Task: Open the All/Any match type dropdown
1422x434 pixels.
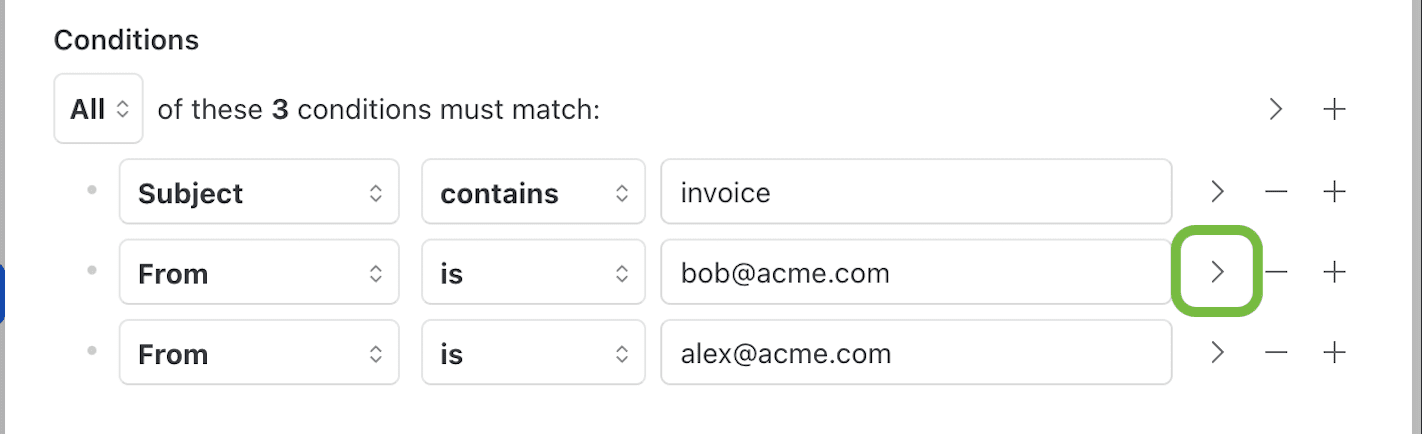Action: point(98,109)
